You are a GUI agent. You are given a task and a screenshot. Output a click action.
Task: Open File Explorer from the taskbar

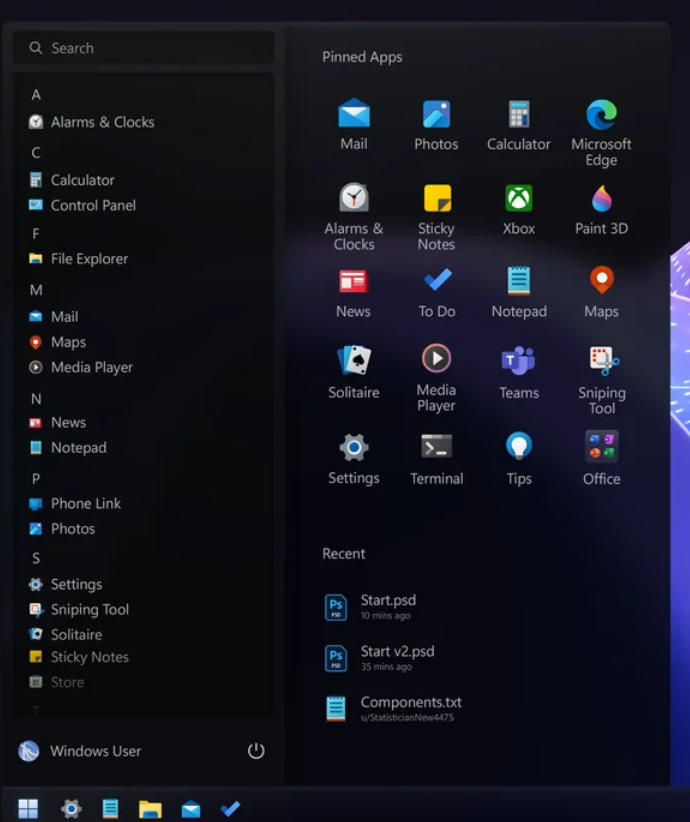[150, 809]
